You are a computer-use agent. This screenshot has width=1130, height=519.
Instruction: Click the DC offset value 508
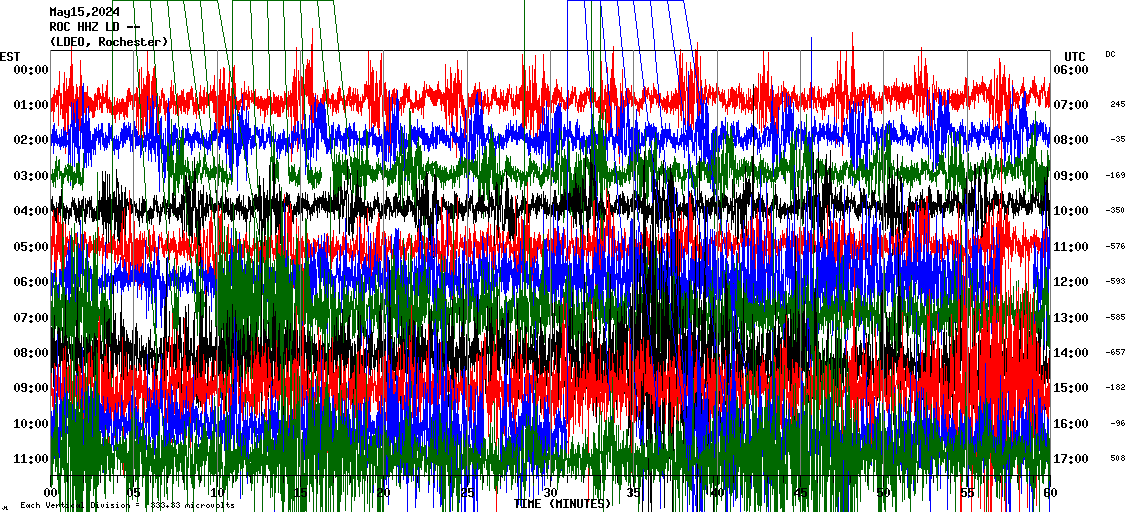tap(1117, 458)
